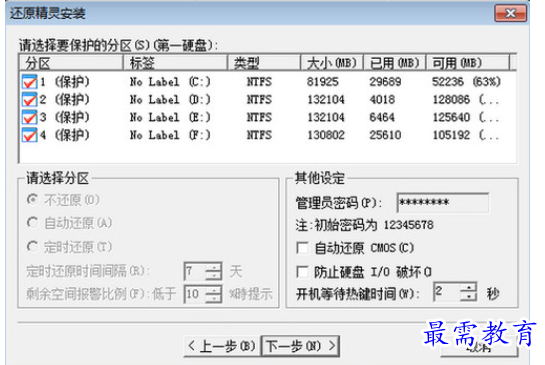Increase 剩余空间报警比例 with up arrow
This screenshot has width=545, height=365.
213,290
